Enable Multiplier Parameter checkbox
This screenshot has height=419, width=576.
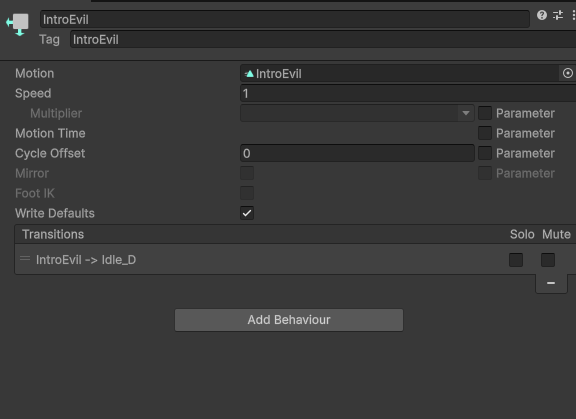pyautogui.click(x=485, y=113)
